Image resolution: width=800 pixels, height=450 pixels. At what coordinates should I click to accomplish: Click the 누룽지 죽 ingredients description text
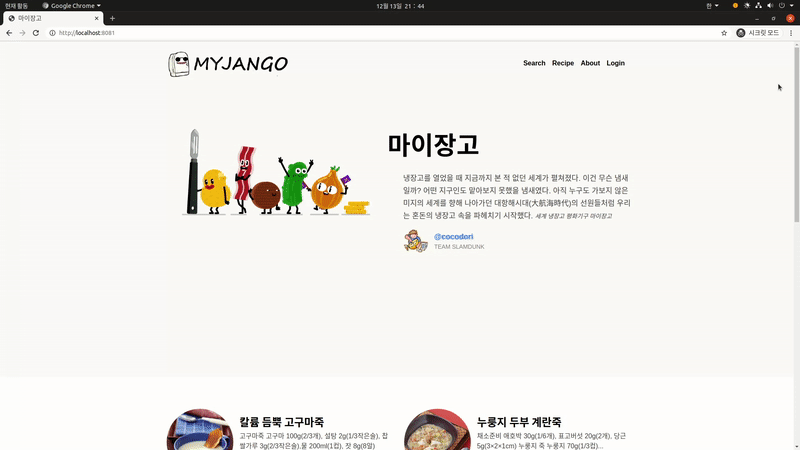tap(552, 441)
